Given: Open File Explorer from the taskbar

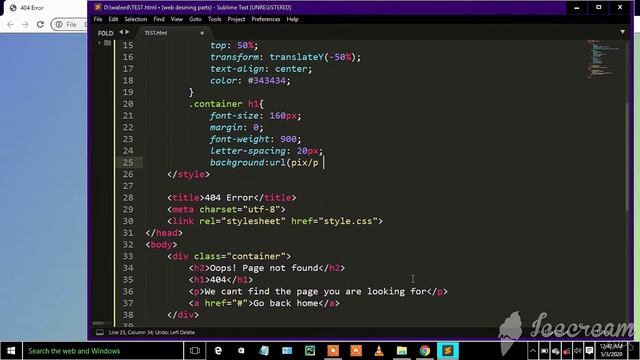Looking at the screenshot, I should [x=402, y=351].
